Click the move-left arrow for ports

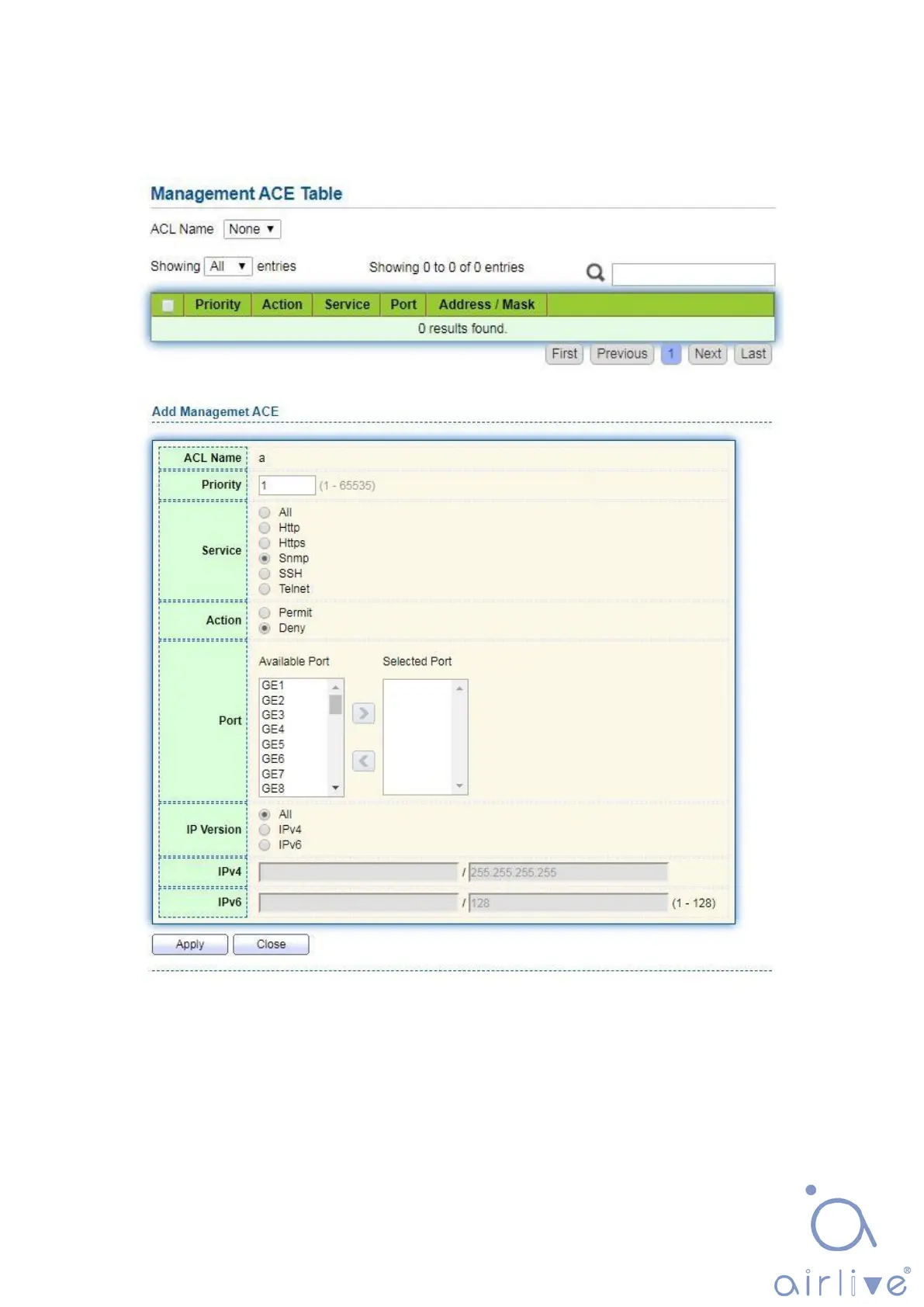(363, 761)
